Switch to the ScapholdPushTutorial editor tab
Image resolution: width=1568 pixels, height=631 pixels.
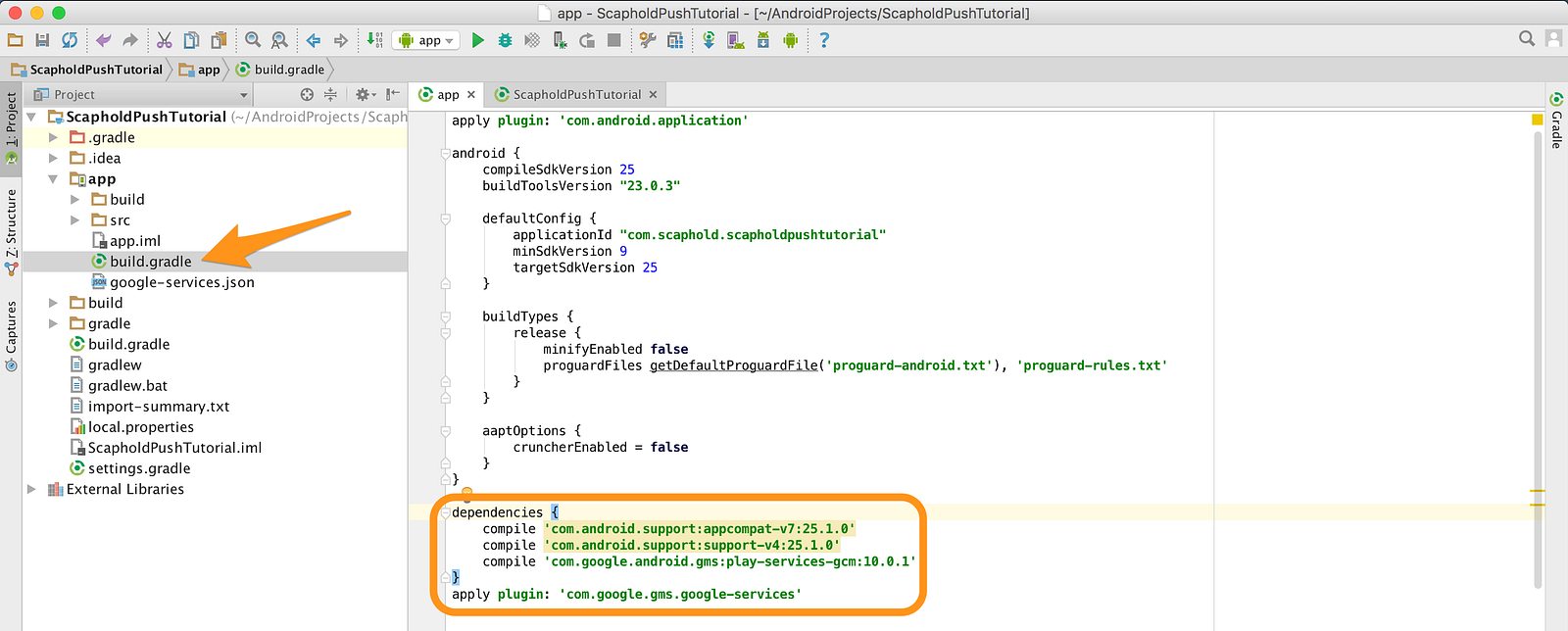pos(576,94)
